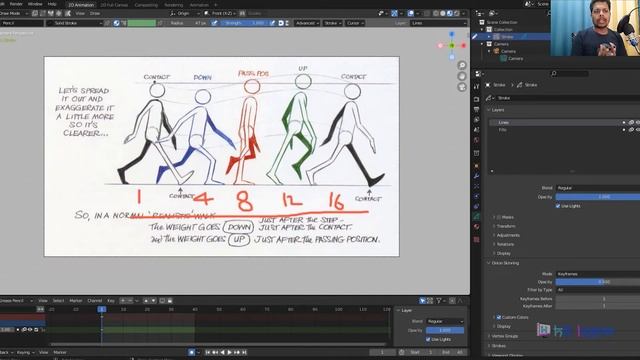The height and width of the screenshot is (360, 640).
Task: Open the viewport Draw menu
Action: (95, 13)
